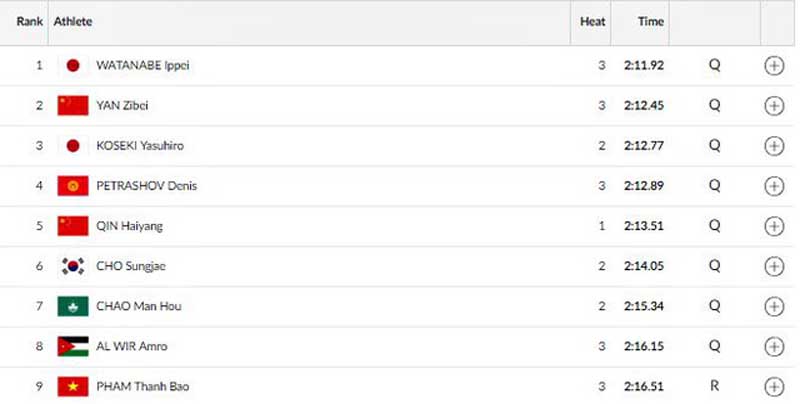800x404 pixels.
Task: Click plus icon for CHAO Man Hou
Action: pos(774,307)
